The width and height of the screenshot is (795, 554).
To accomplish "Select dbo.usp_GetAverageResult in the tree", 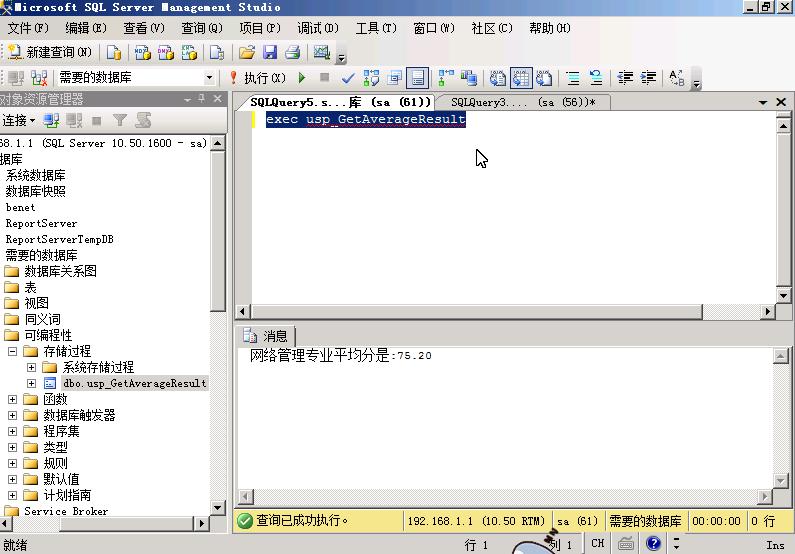I will tap(135, 383).
